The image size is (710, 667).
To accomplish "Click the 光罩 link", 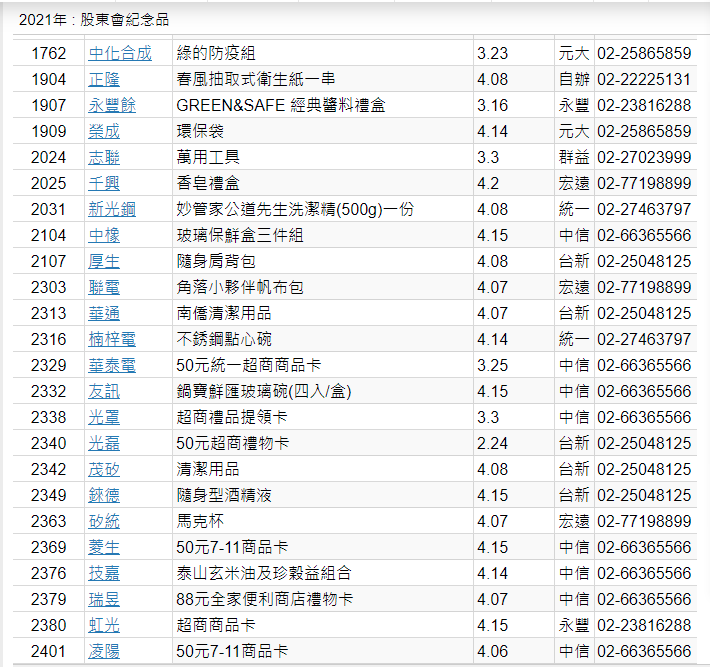I will (x=103, y=417).
